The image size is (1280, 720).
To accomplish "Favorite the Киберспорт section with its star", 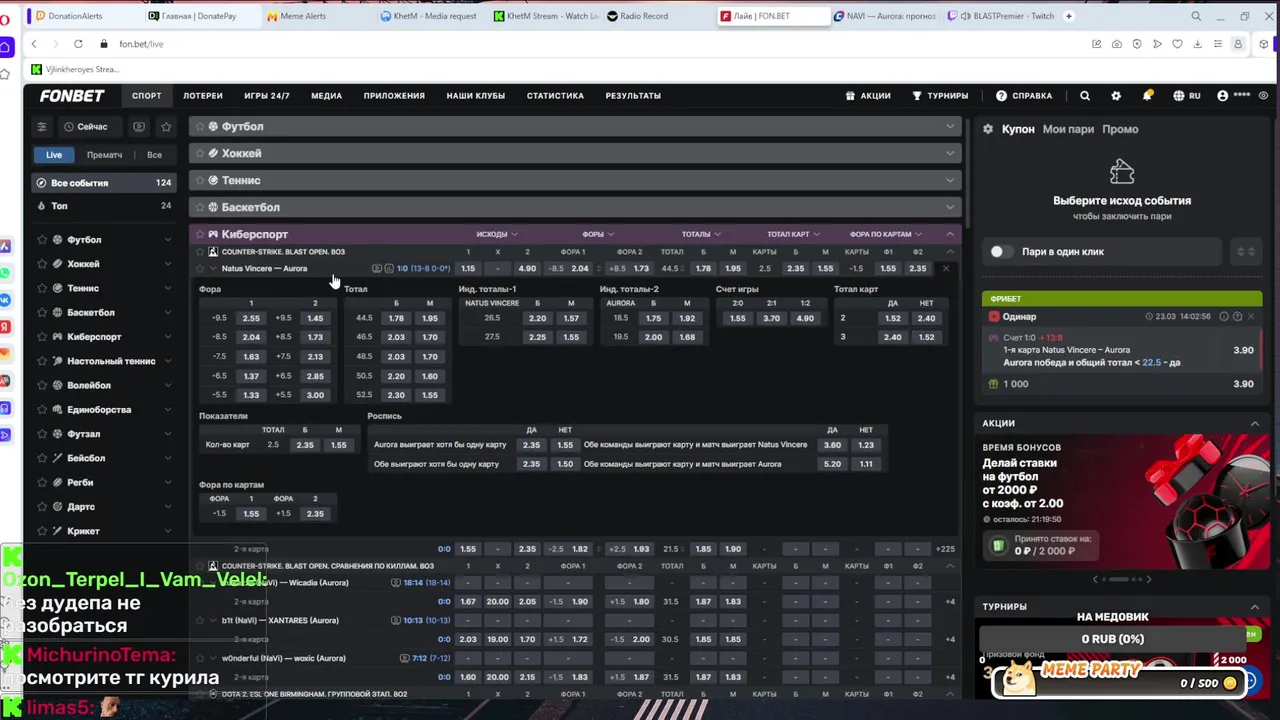I will (199, 234).
